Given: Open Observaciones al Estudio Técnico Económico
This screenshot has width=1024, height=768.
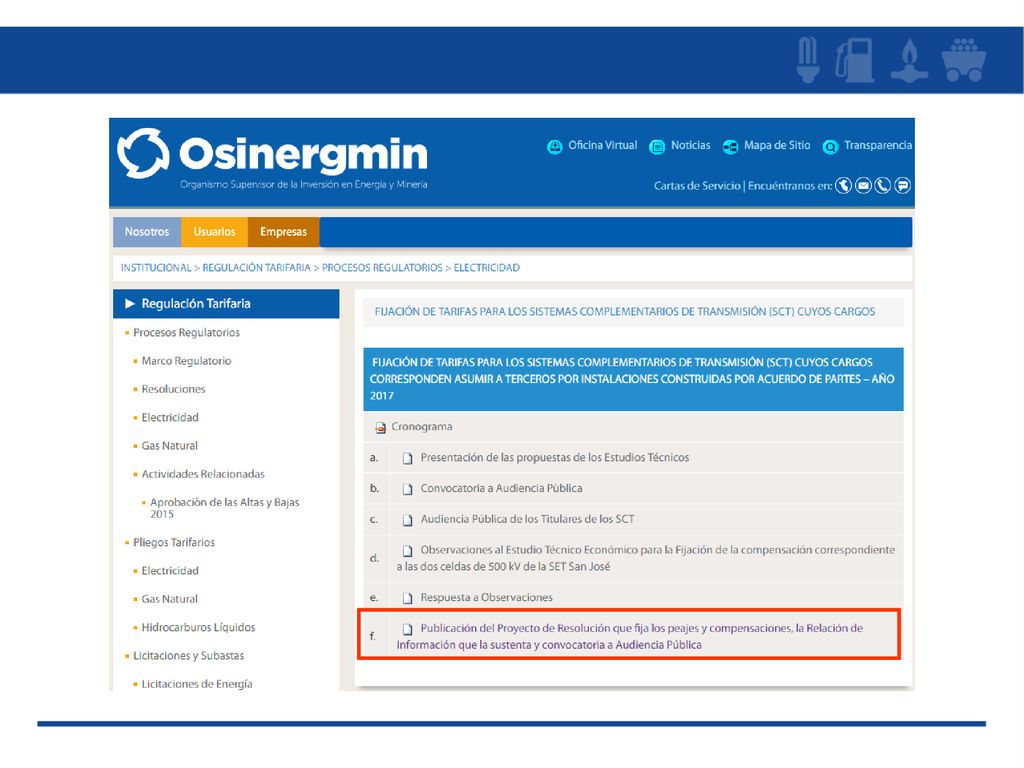Looking at the screenshot, I should click(x=646, y=558).
